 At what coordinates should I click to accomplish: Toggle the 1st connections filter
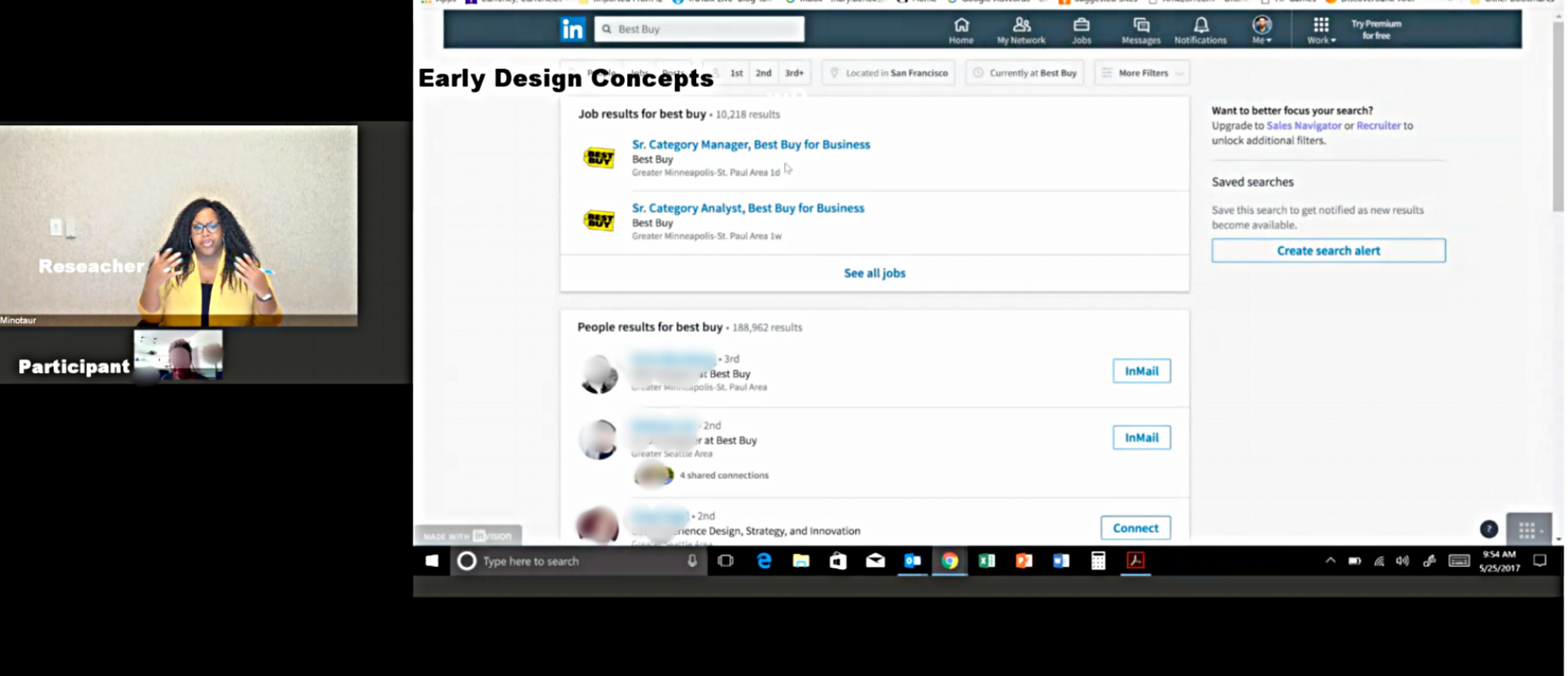[737, 73]
